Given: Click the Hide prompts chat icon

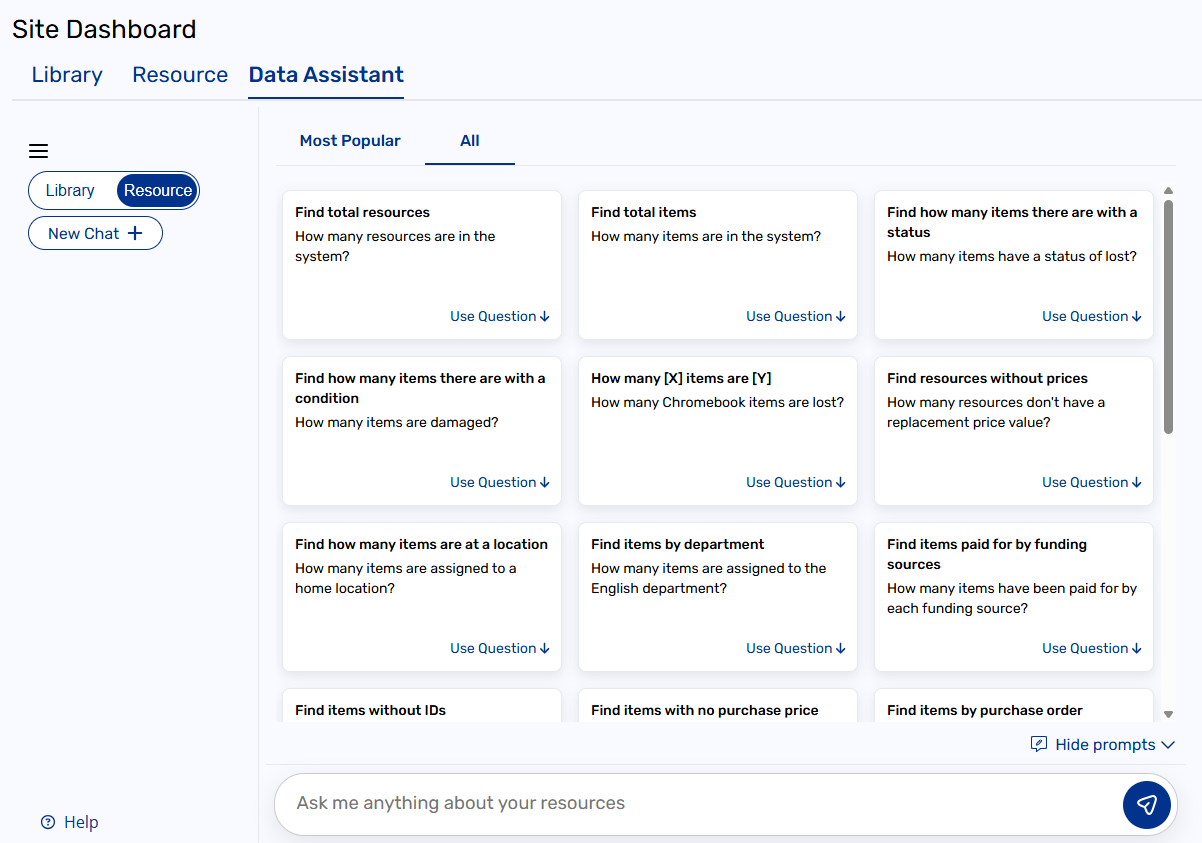Looking at the screenshot, I should 1039,744.
